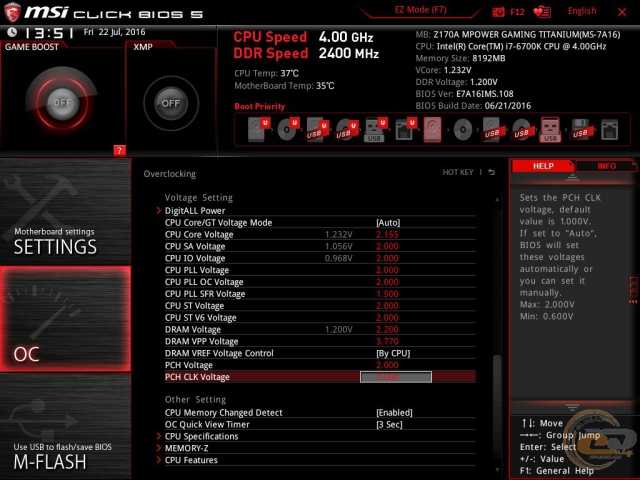Select the CPU PLL Voltage row
640x480 pixels.
tap(320, 270)
